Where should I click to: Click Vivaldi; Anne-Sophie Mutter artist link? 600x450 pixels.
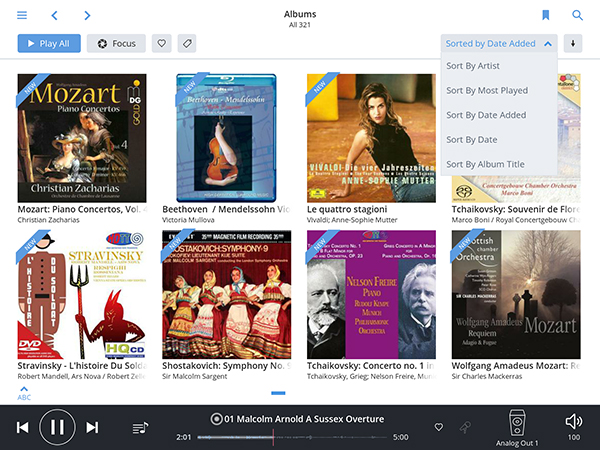(352, 220)
